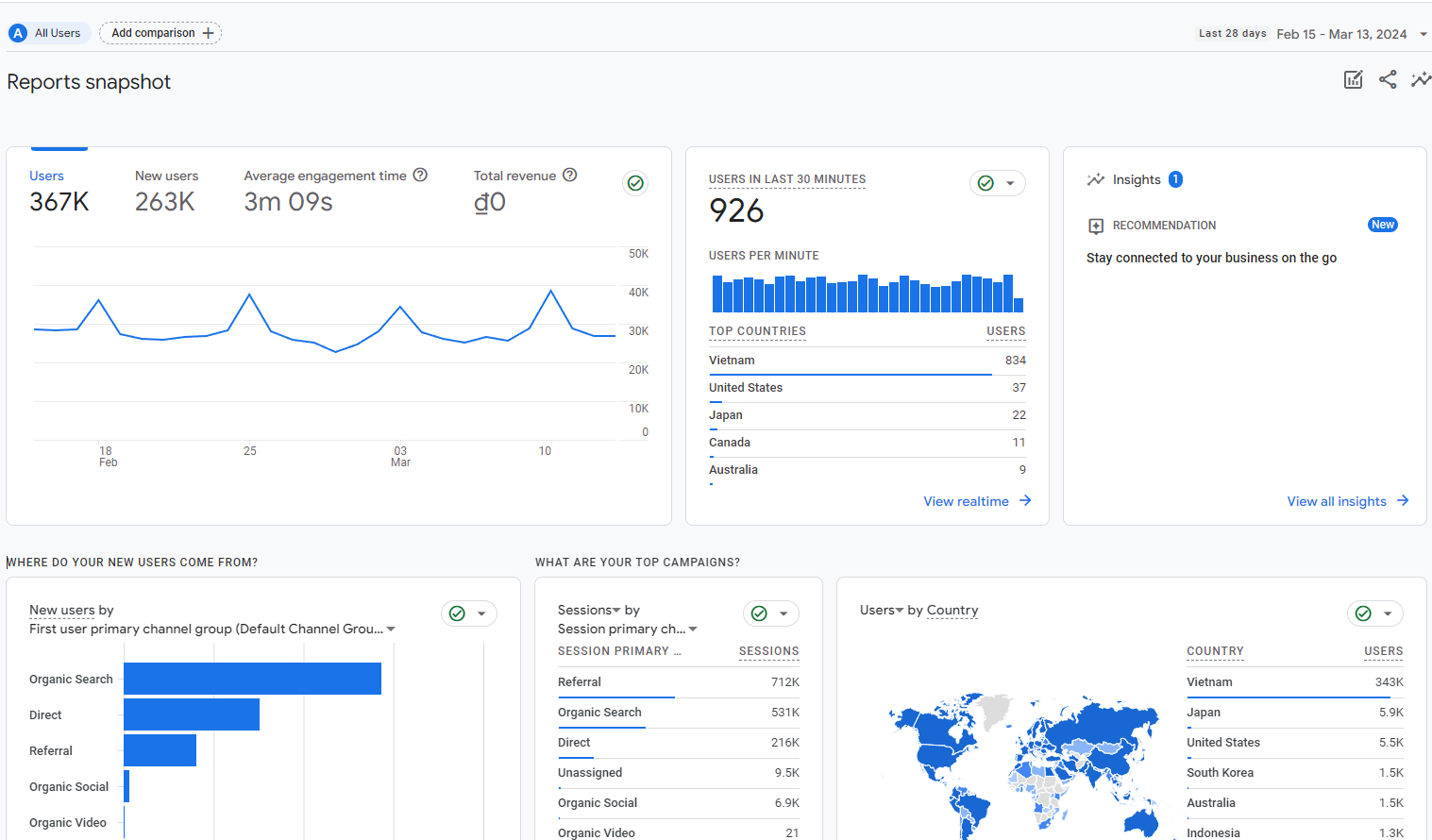
Task: Click the arrow icon next to View realtime
Action: 1025,501
